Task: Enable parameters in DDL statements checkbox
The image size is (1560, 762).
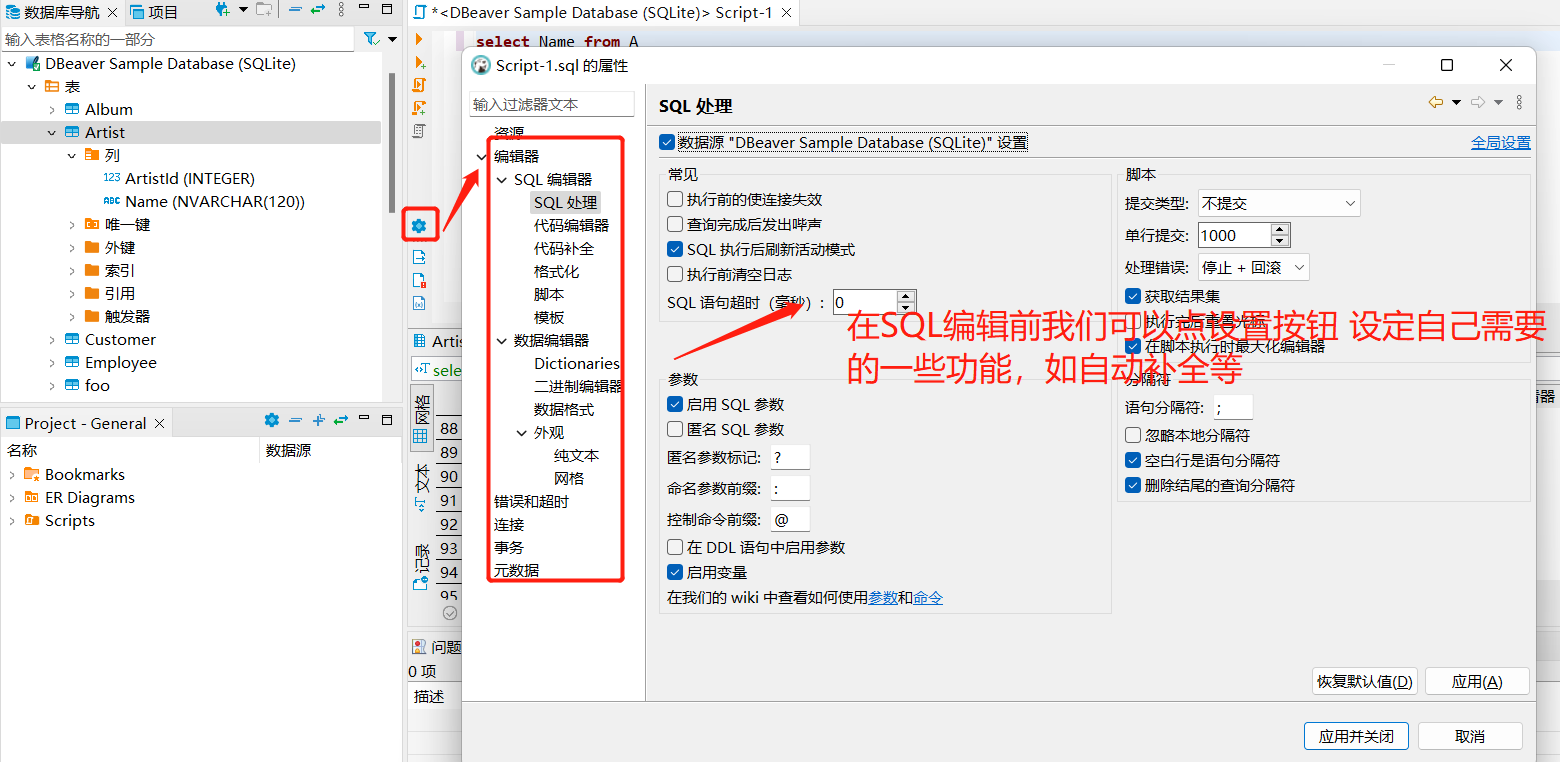Action: coord(675,547)
